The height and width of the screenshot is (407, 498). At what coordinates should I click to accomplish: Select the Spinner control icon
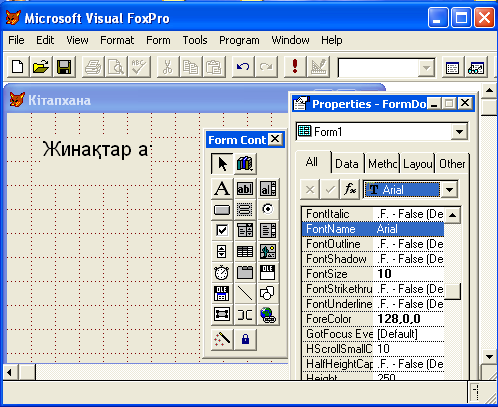pos(222,252)
